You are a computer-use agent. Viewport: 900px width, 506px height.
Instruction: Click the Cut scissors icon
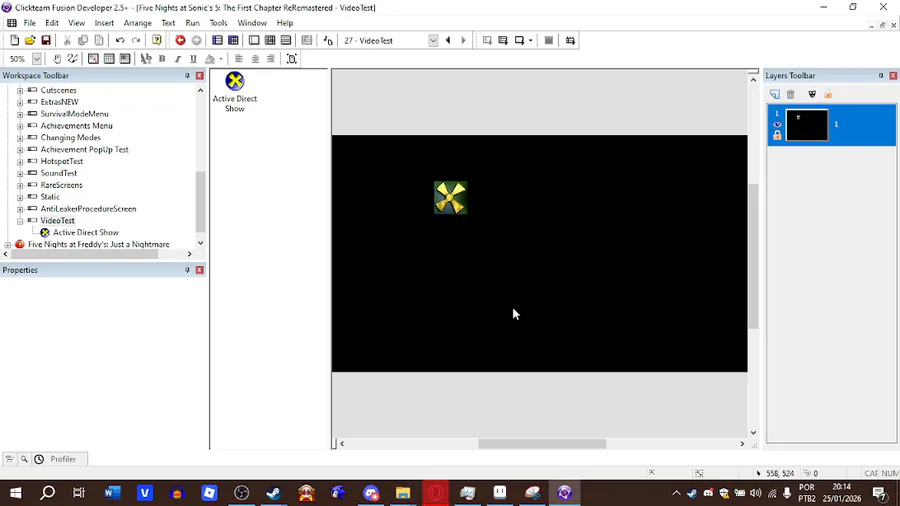67,40
